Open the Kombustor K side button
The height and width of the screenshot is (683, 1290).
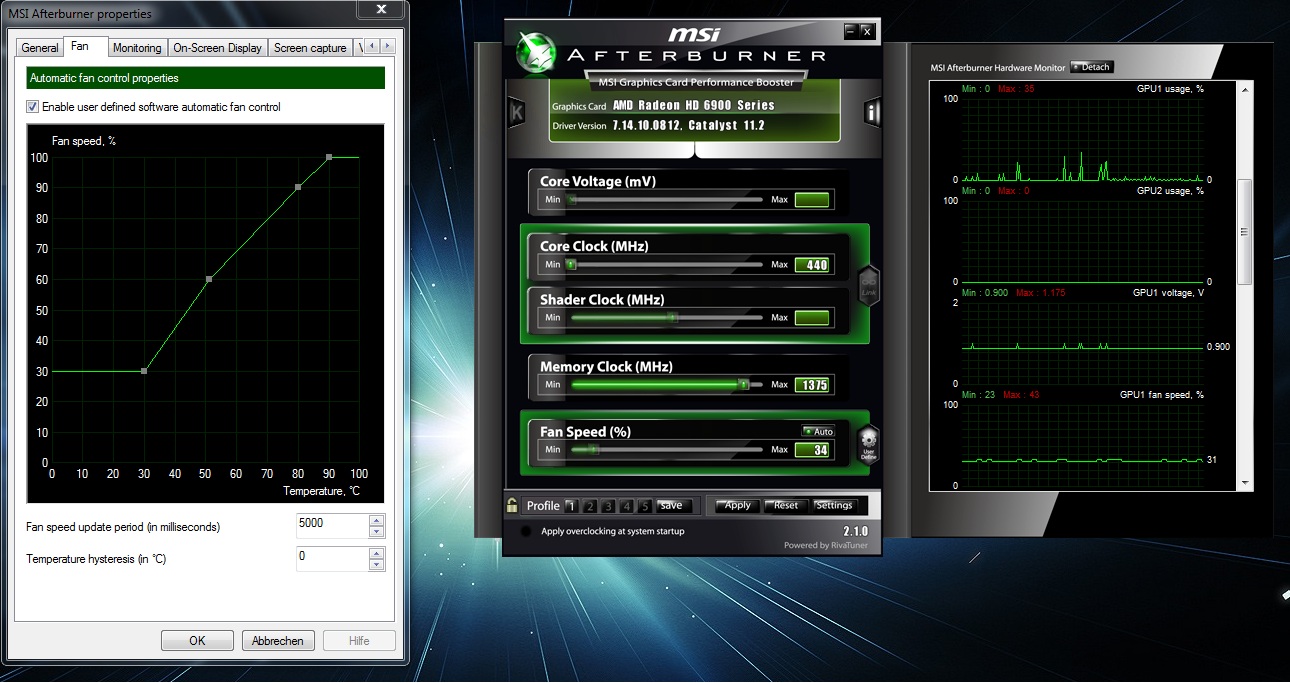pyautogui.click(x=516, y=112)
